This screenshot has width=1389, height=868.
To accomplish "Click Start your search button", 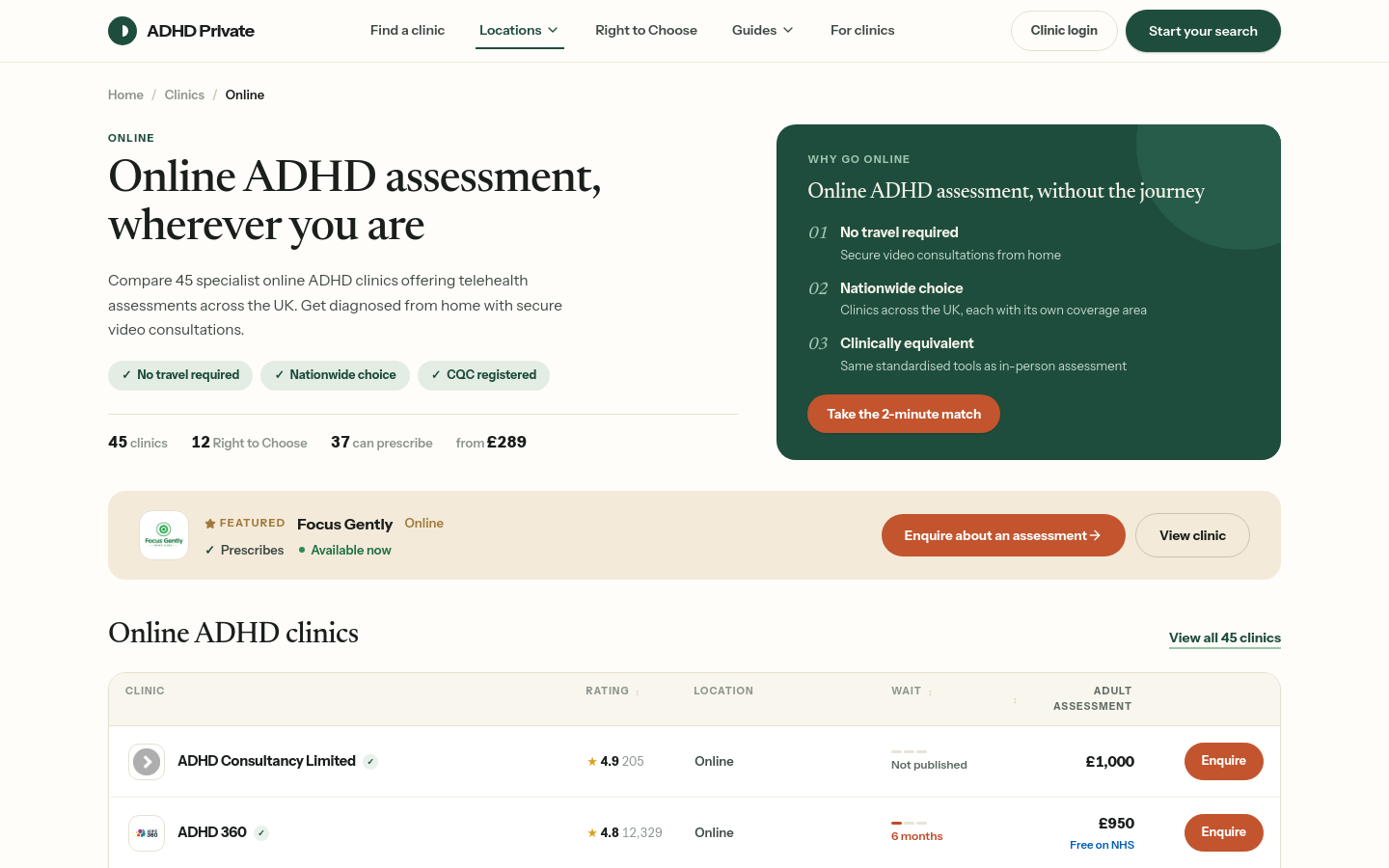I will pos(1203,31).
